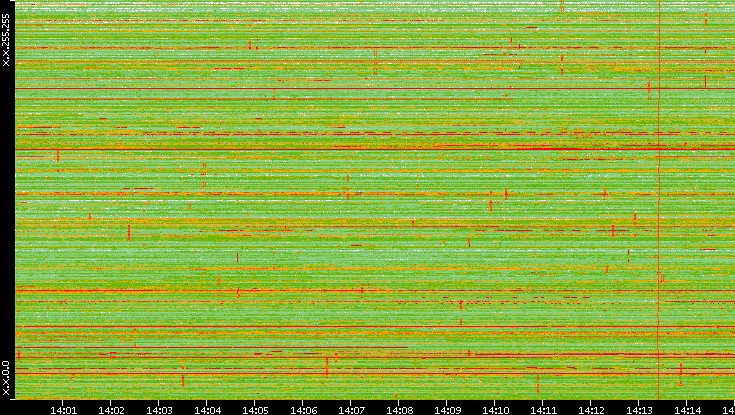Click the 14:04 time axis label

pyautogui.click(x=207, y=410)
